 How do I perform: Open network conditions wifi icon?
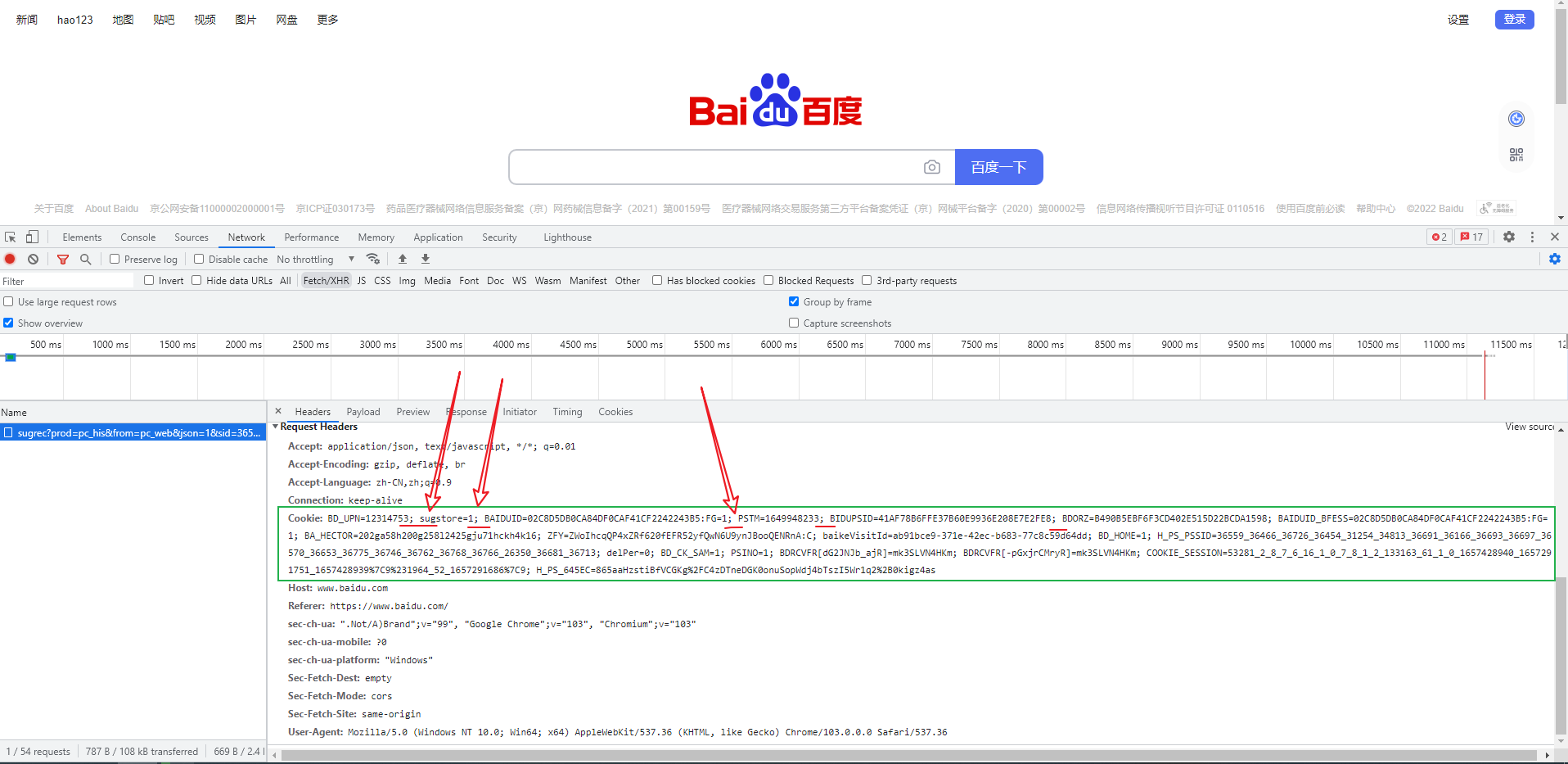[373, 259]
